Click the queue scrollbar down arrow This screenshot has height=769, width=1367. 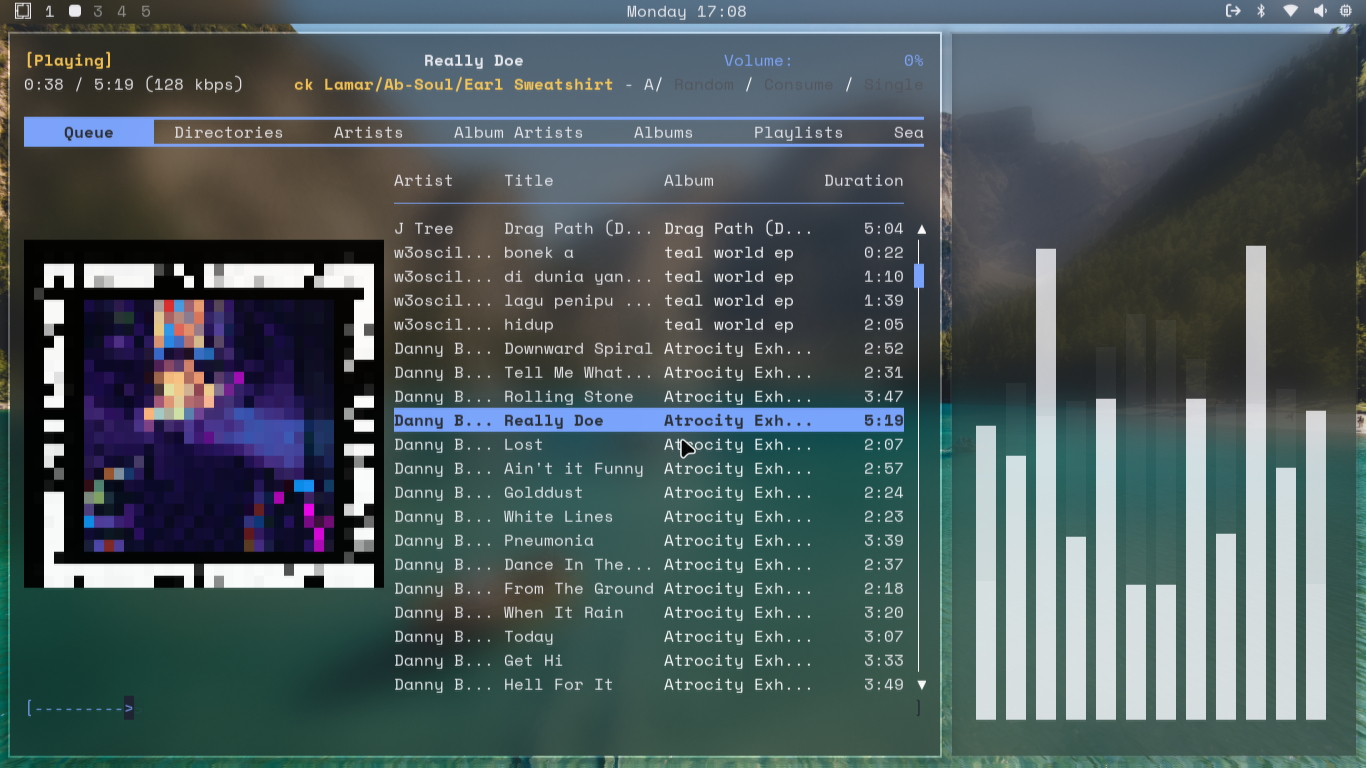tap(921, 685)
